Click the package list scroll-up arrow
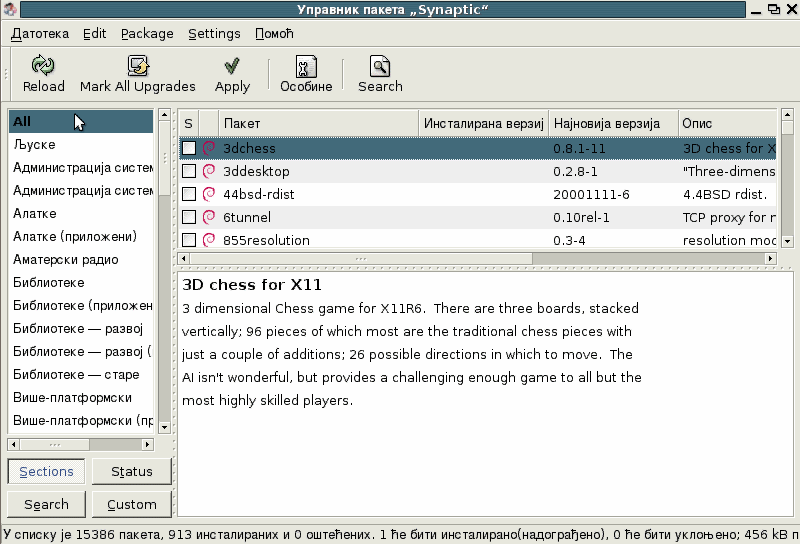 (787, 115)
